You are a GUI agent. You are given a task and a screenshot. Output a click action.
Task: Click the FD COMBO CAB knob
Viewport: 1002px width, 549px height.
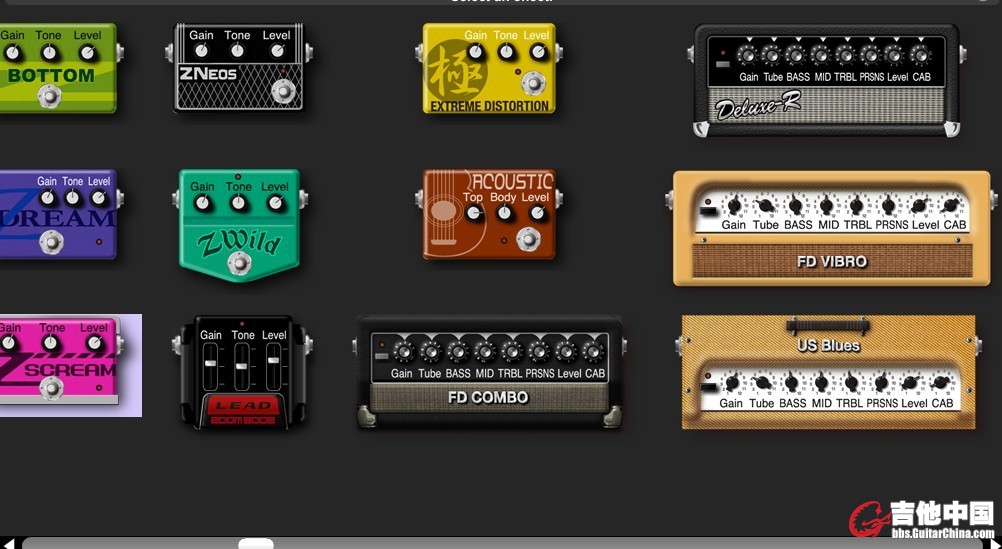(x=592, y=351)
